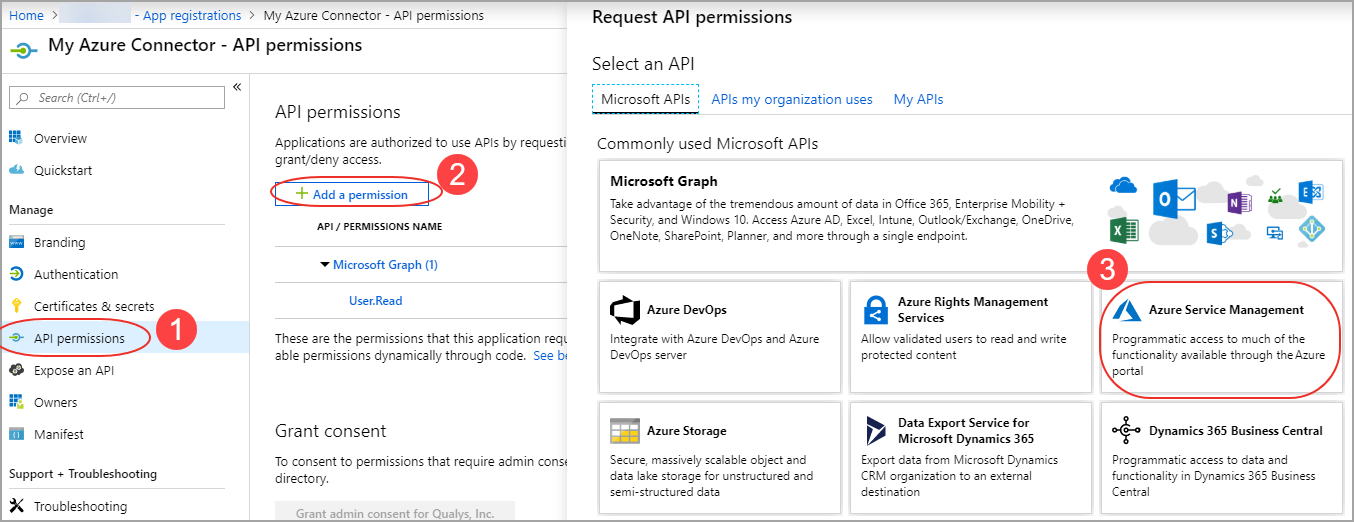Click the Azure Storage table icon
This screenshot has height=522, width=1354.
(x=625, y=432)
